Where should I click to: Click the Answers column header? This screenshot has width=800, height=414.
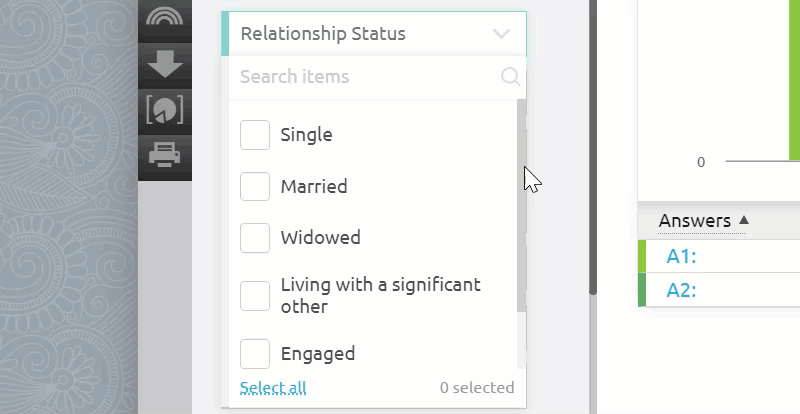click(694, 221)
